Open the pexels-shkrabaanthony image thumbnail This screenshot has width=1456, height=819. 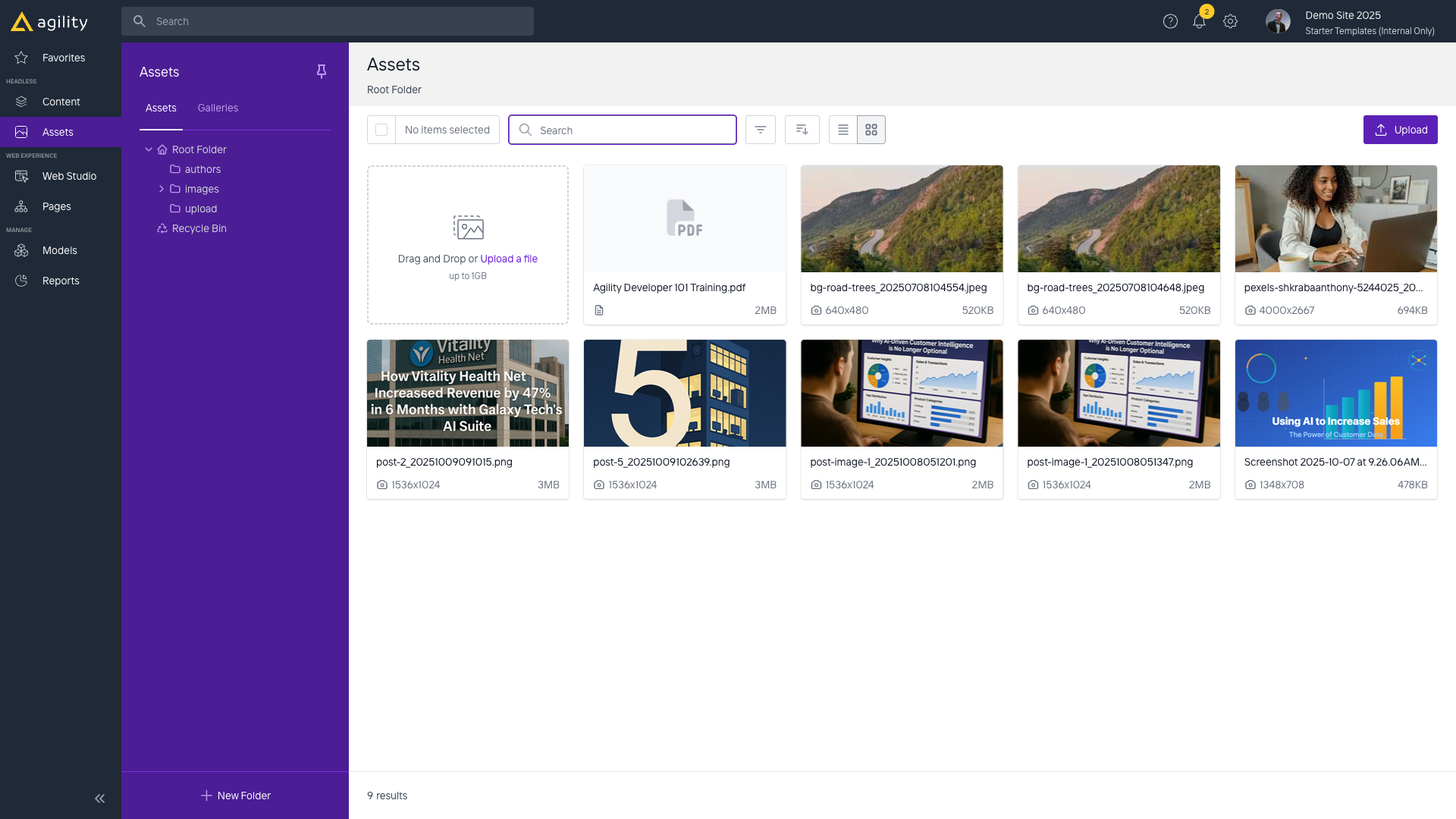tap(1335, 218)
